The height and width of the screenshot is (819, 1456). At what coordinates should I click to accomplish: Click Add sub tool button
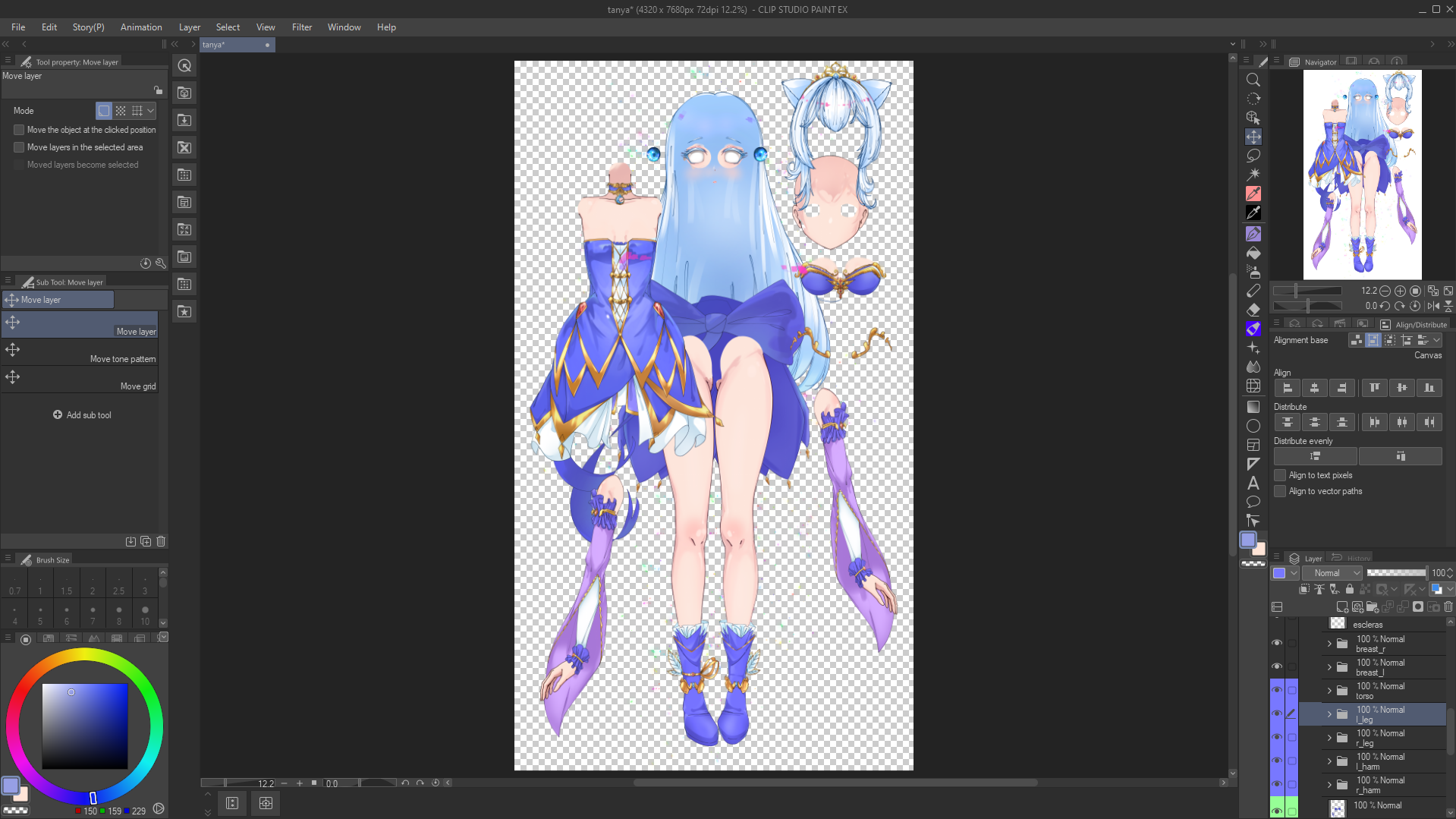82,415
